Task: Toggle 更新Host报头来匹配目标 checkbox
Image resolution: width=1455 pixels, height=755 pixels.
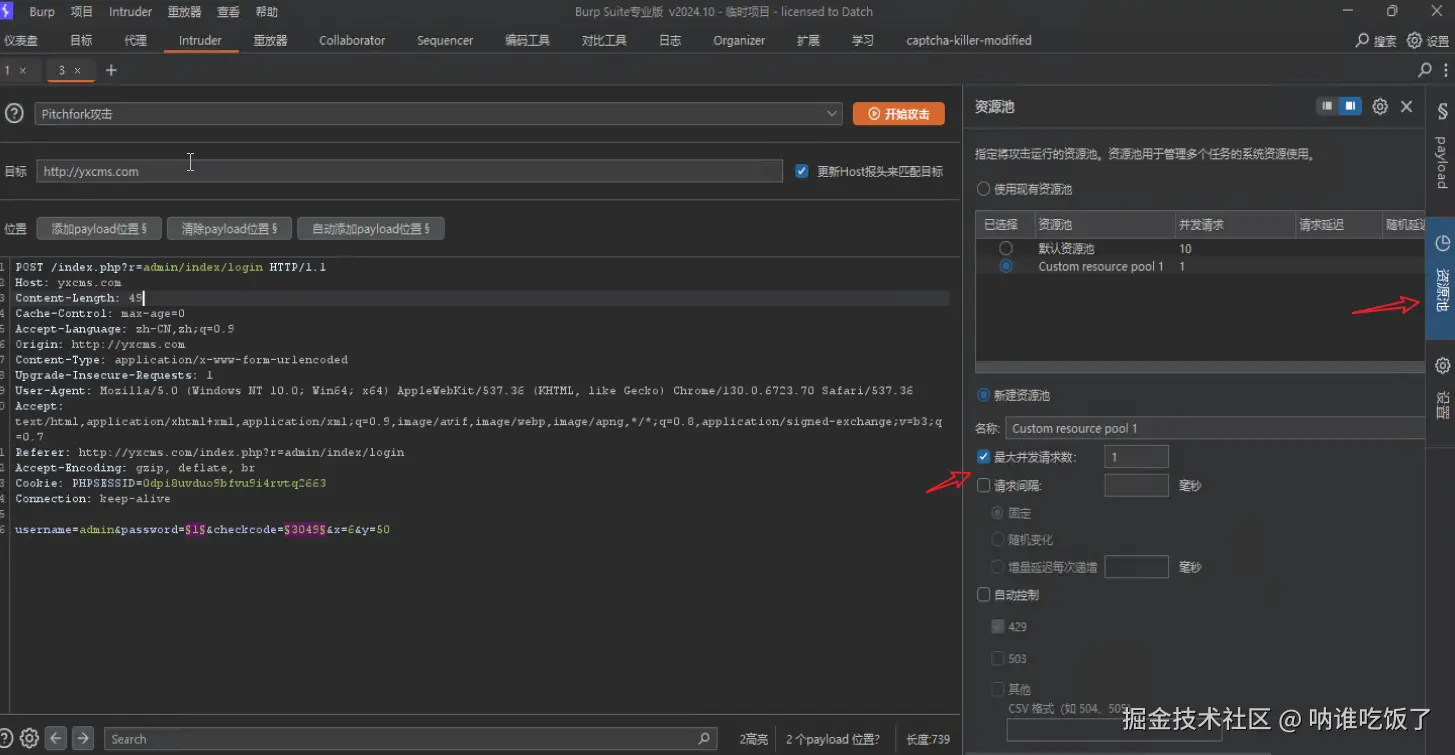Action: click(x=802, y=171)
